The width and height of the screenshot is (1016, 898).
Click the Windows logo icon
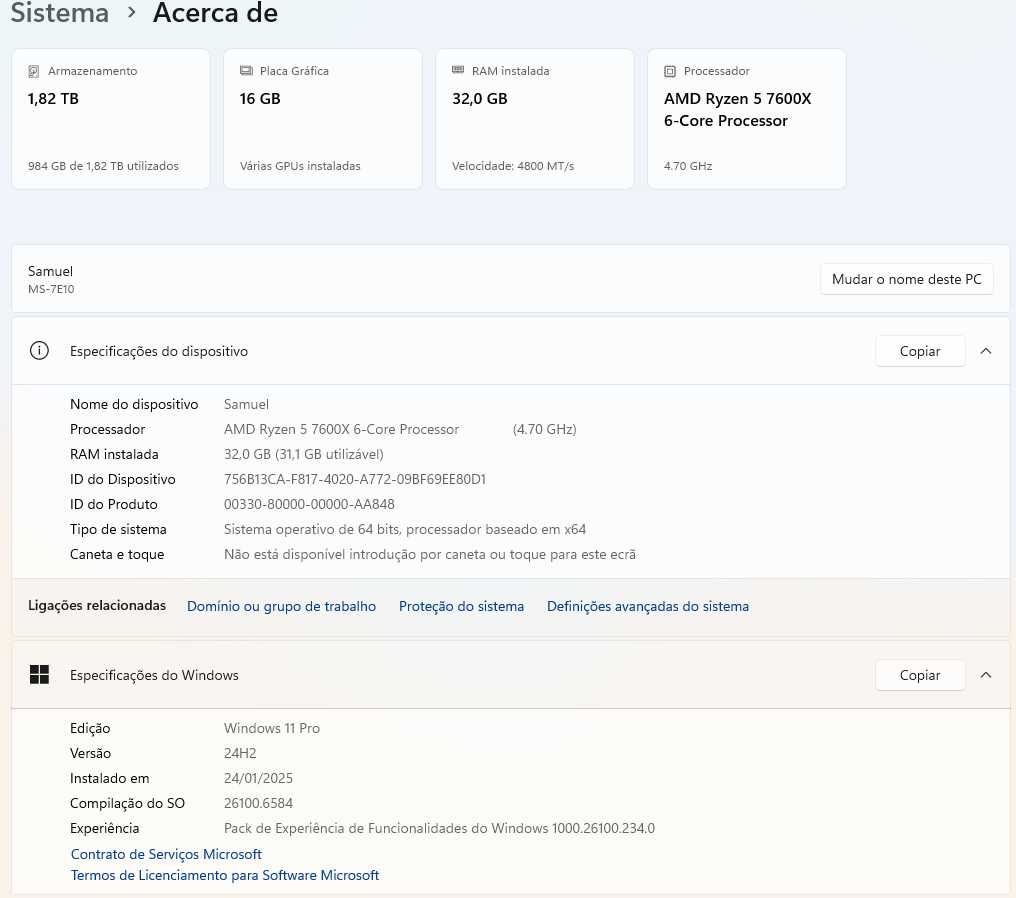click(40, 674)
